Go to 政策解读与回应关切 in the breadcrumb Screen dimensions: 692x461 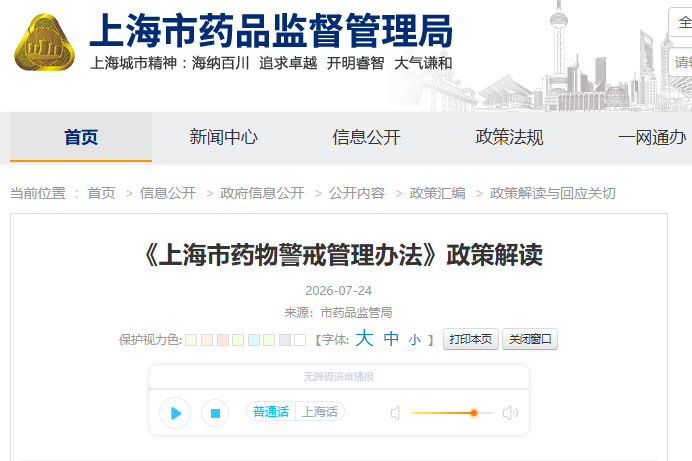(553, 193)
